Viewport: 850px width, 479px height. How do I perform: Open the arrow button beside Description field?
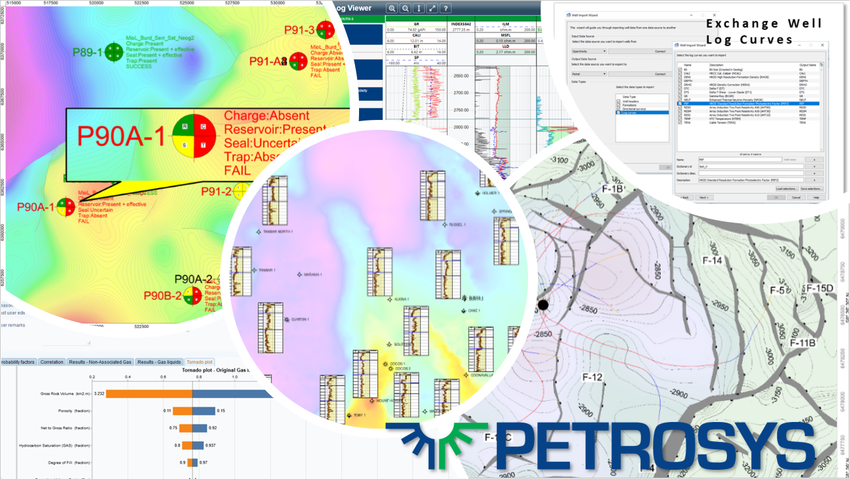pyautogui.click(x=814, y=180)
